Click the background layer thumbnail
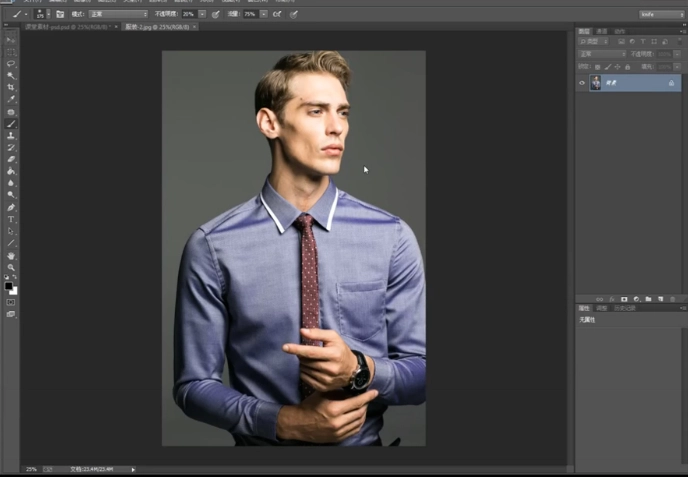Viewport: 688px width, 477px height. 596,83
